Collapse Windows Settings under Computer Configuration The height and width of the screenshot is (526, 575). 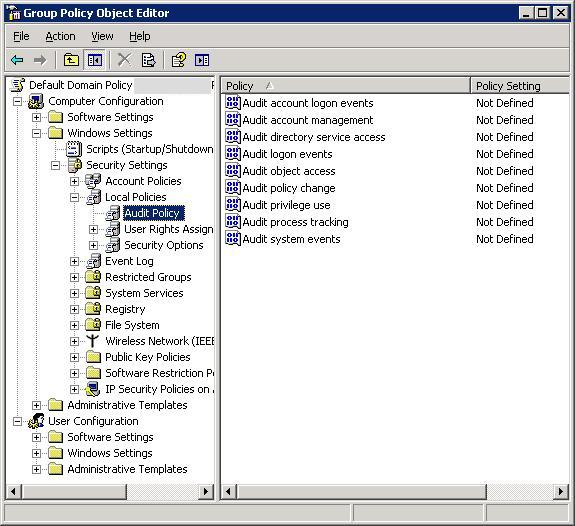click(x=36, y=133)
